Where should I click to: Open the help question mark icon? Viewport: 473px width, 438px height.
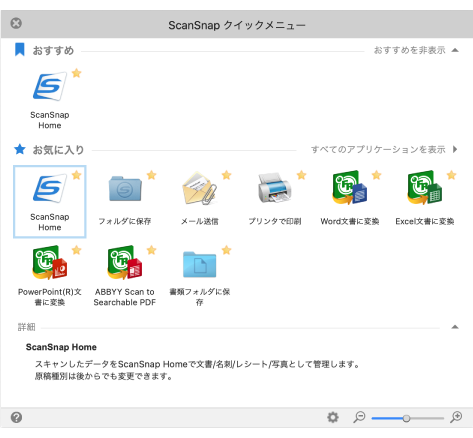(16, 417)
